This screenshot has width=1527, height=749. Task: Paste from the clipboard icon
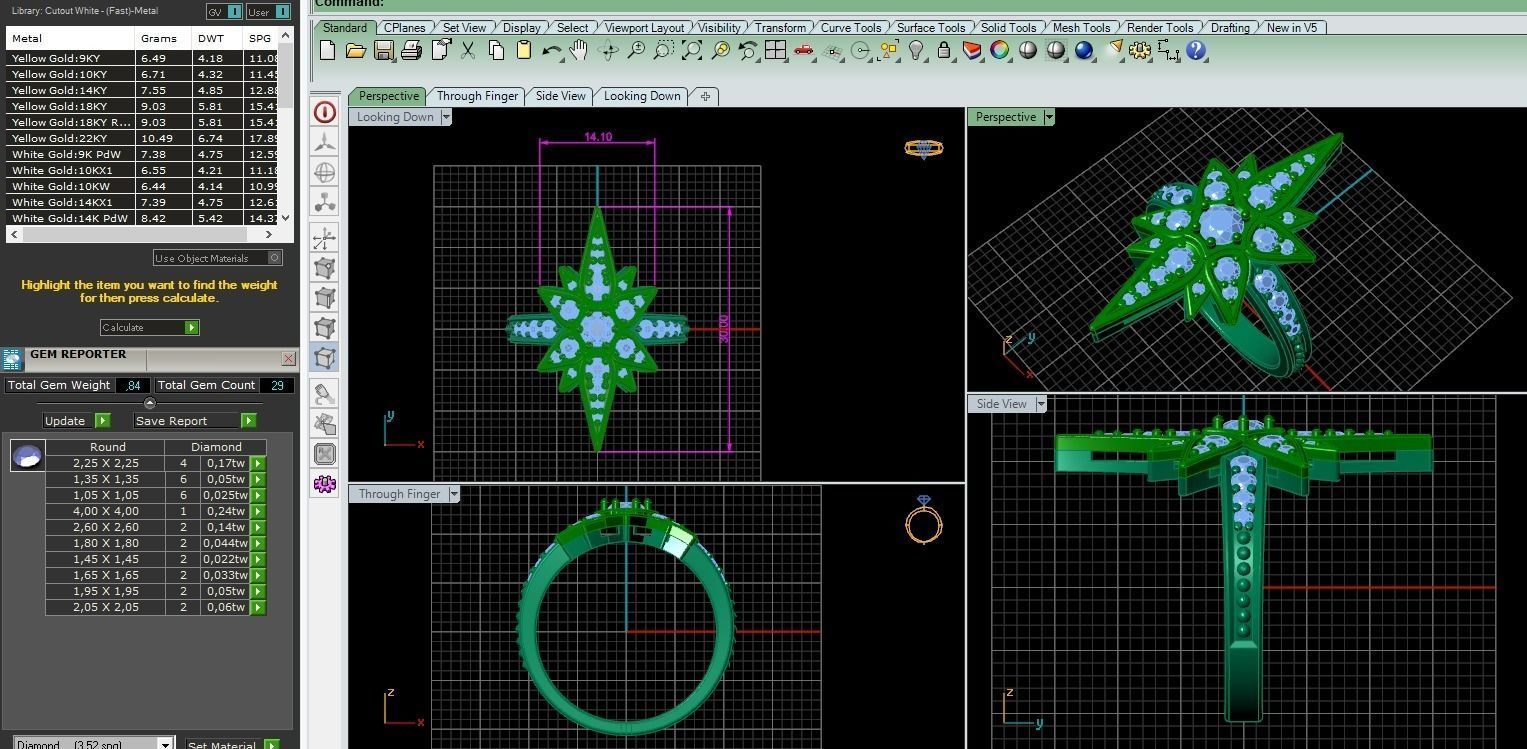523,50
